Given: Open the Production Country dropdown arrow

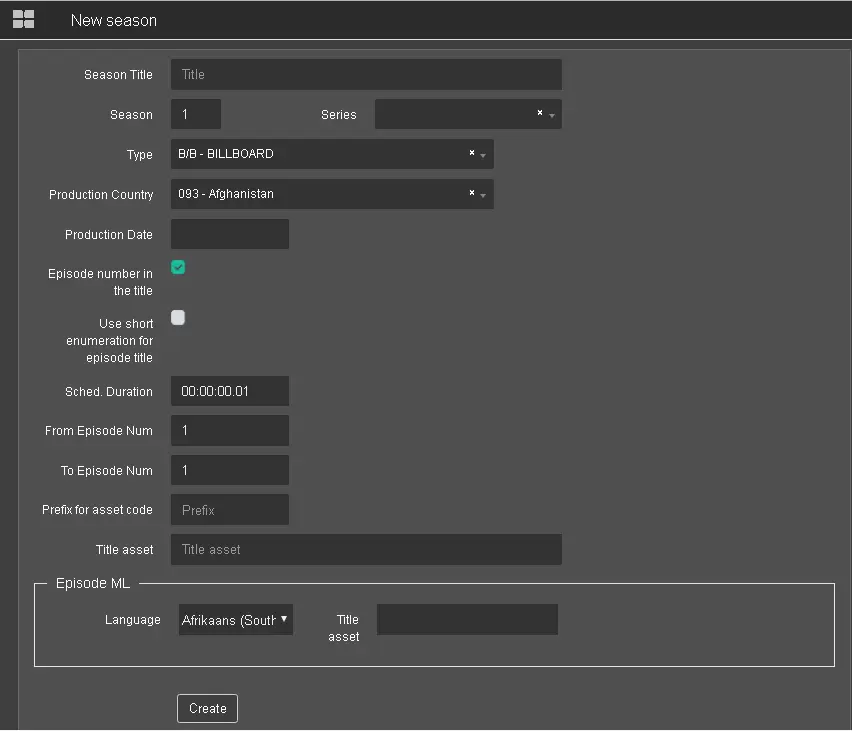Looking at the screenshot, I should [x=484, y=195].
